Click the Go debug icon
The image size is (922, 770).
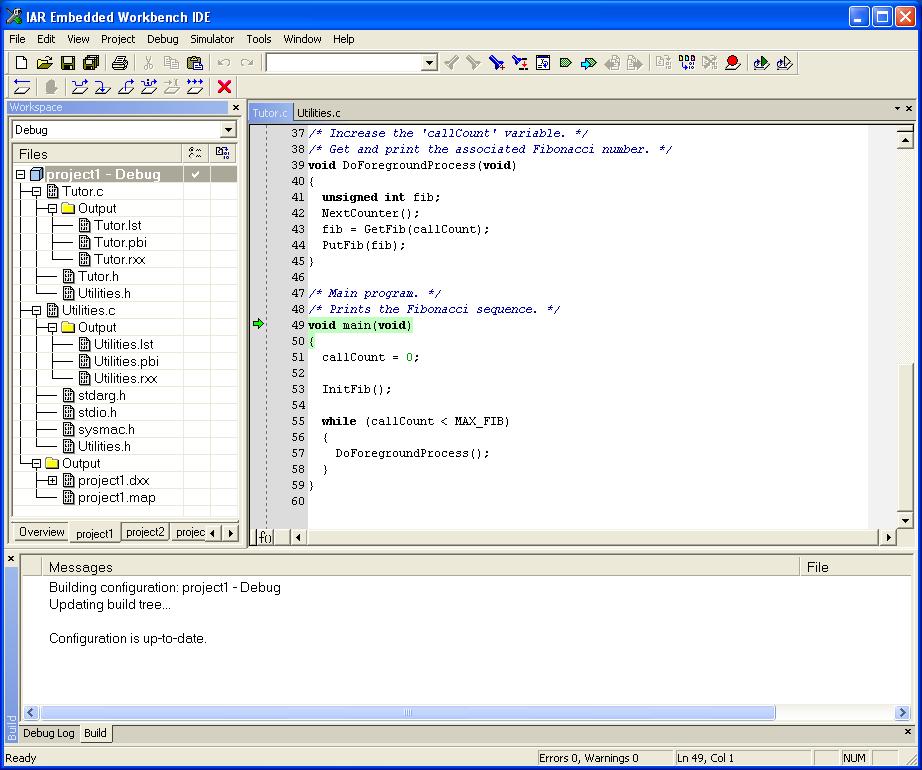(195, 87)
